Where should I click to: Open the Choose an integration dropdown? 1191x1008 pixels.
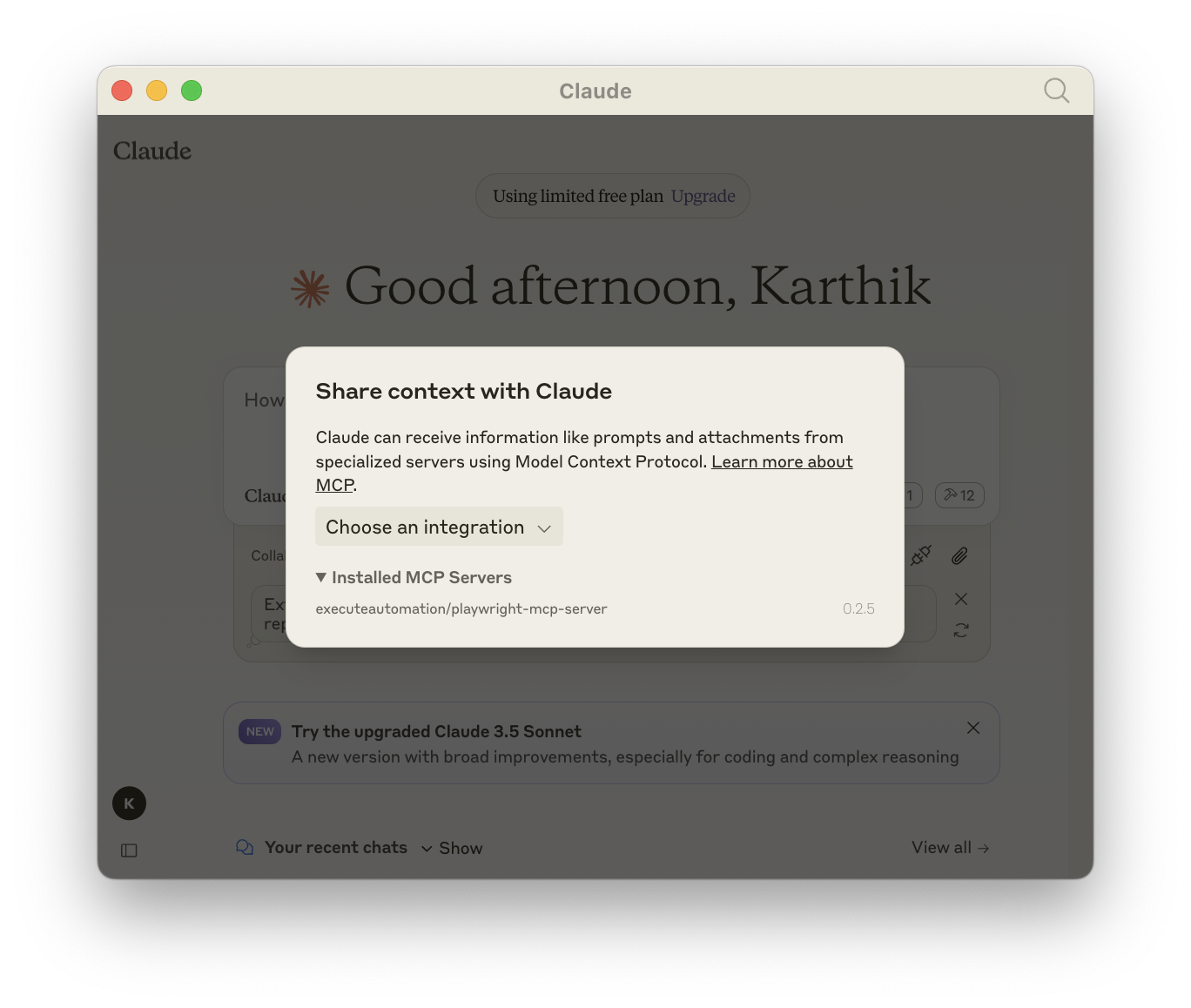(439, 527)
